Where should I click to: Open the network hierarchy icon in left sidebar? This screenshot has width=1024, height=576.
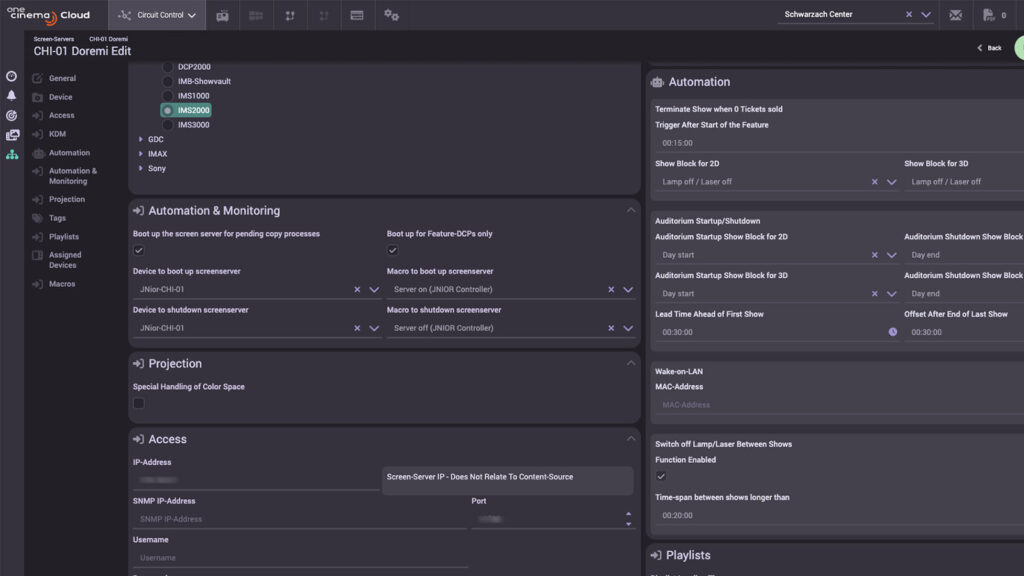click(x=11, y=154)
